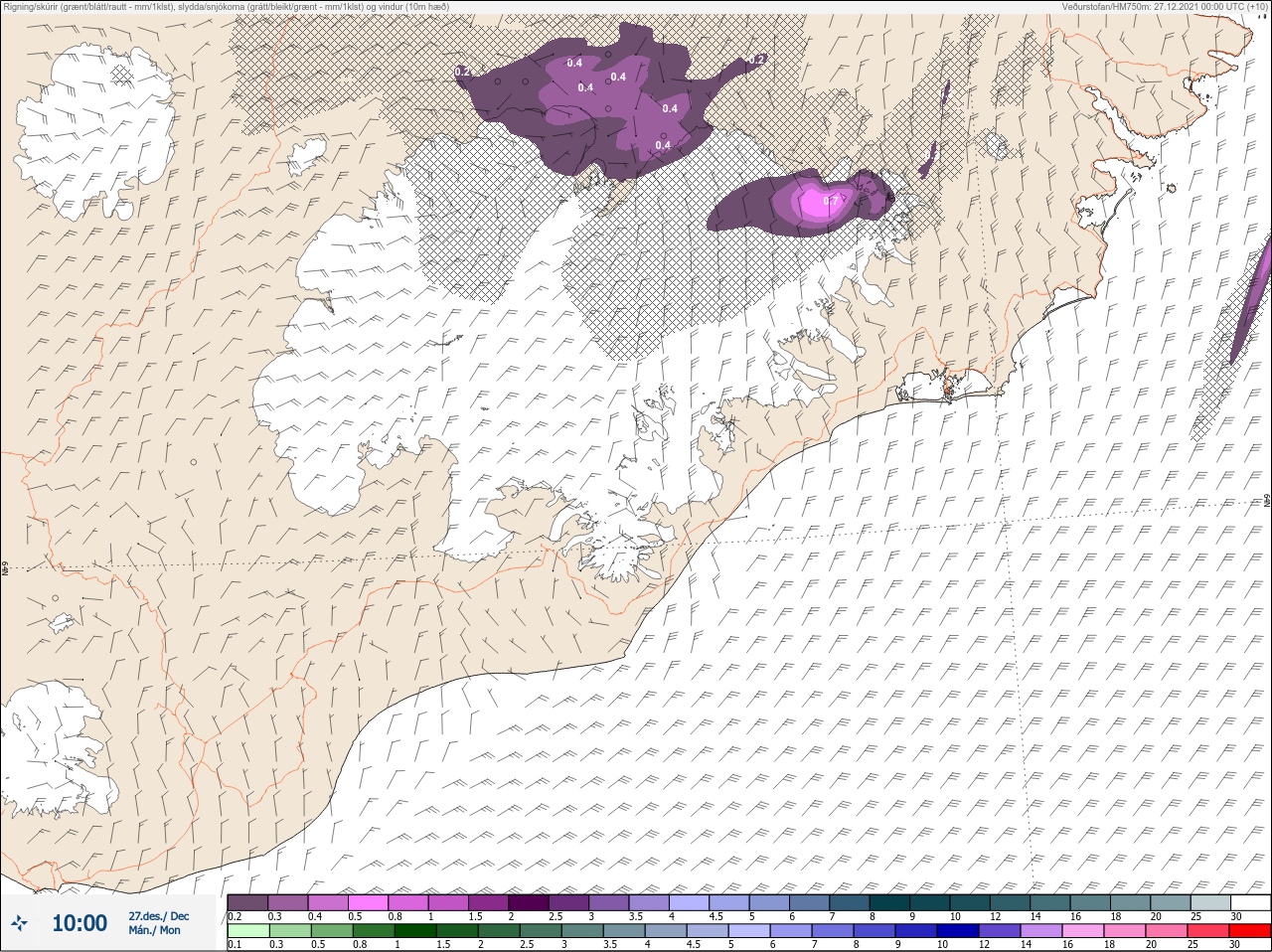
Task: Click upper legend pink swatch between 0.5 and 0.8
Action: (368, 902)
